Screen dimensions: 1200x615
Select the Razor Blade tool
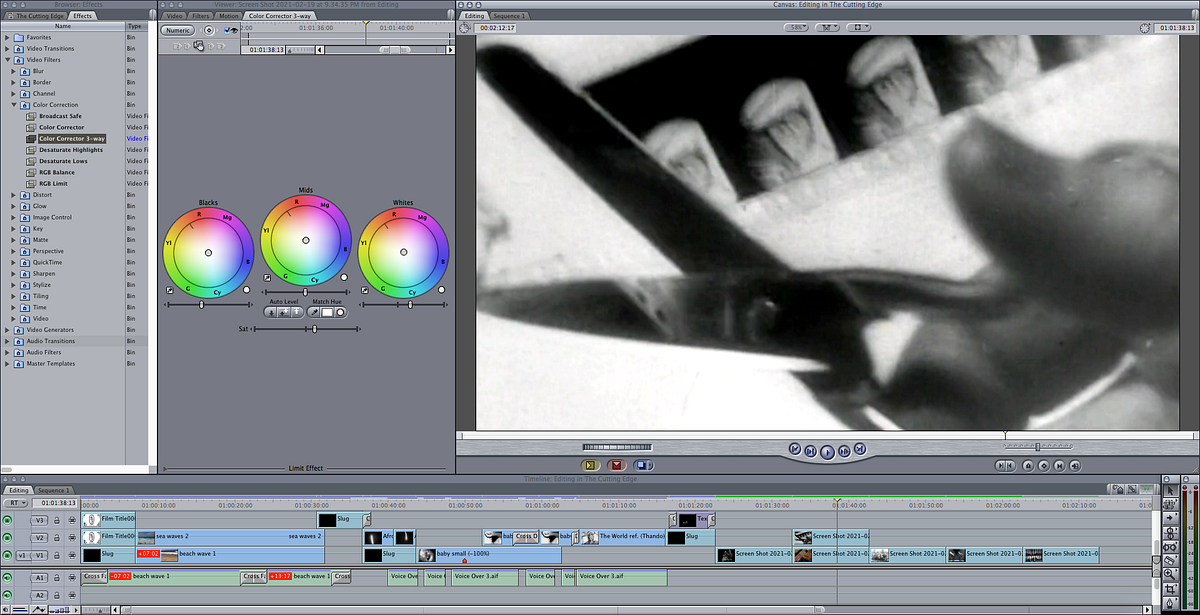pyautogui.click(x=1171, y=561)
